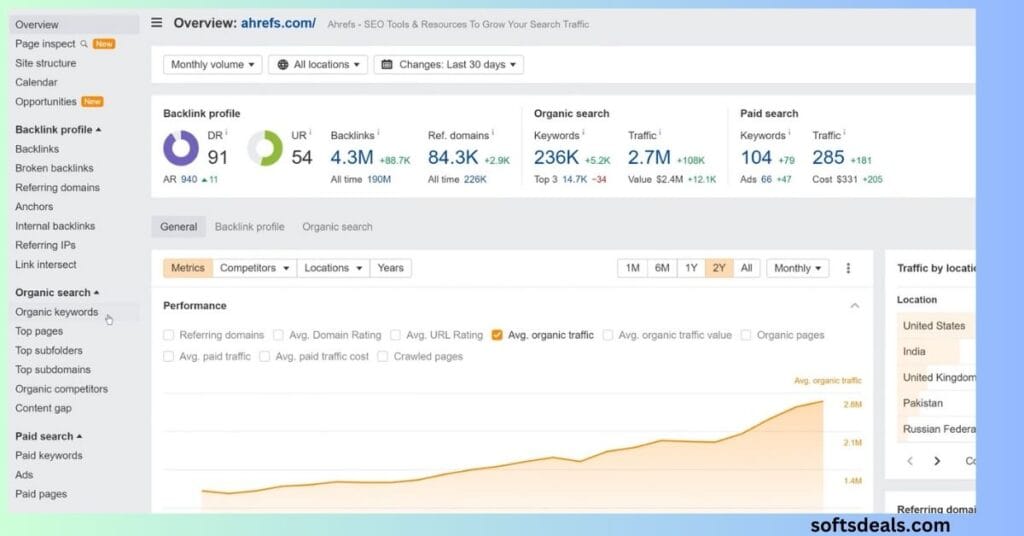Click the info icon next to Backlinks
Screen dimensions: 1024x536
[x=378, y=133]
